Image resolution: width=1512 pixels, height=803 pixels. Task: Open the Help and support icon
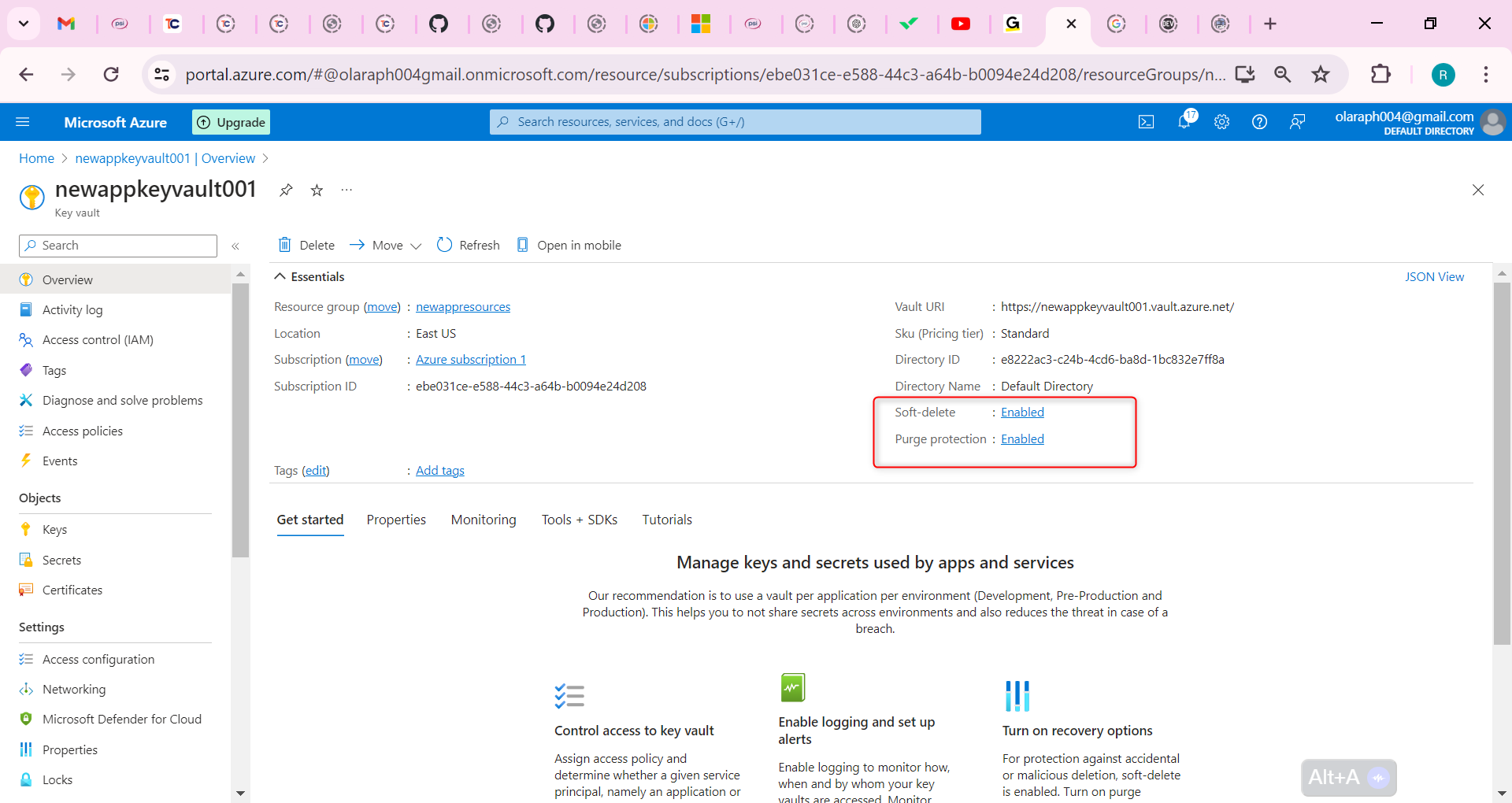[x=1259, y=122]
